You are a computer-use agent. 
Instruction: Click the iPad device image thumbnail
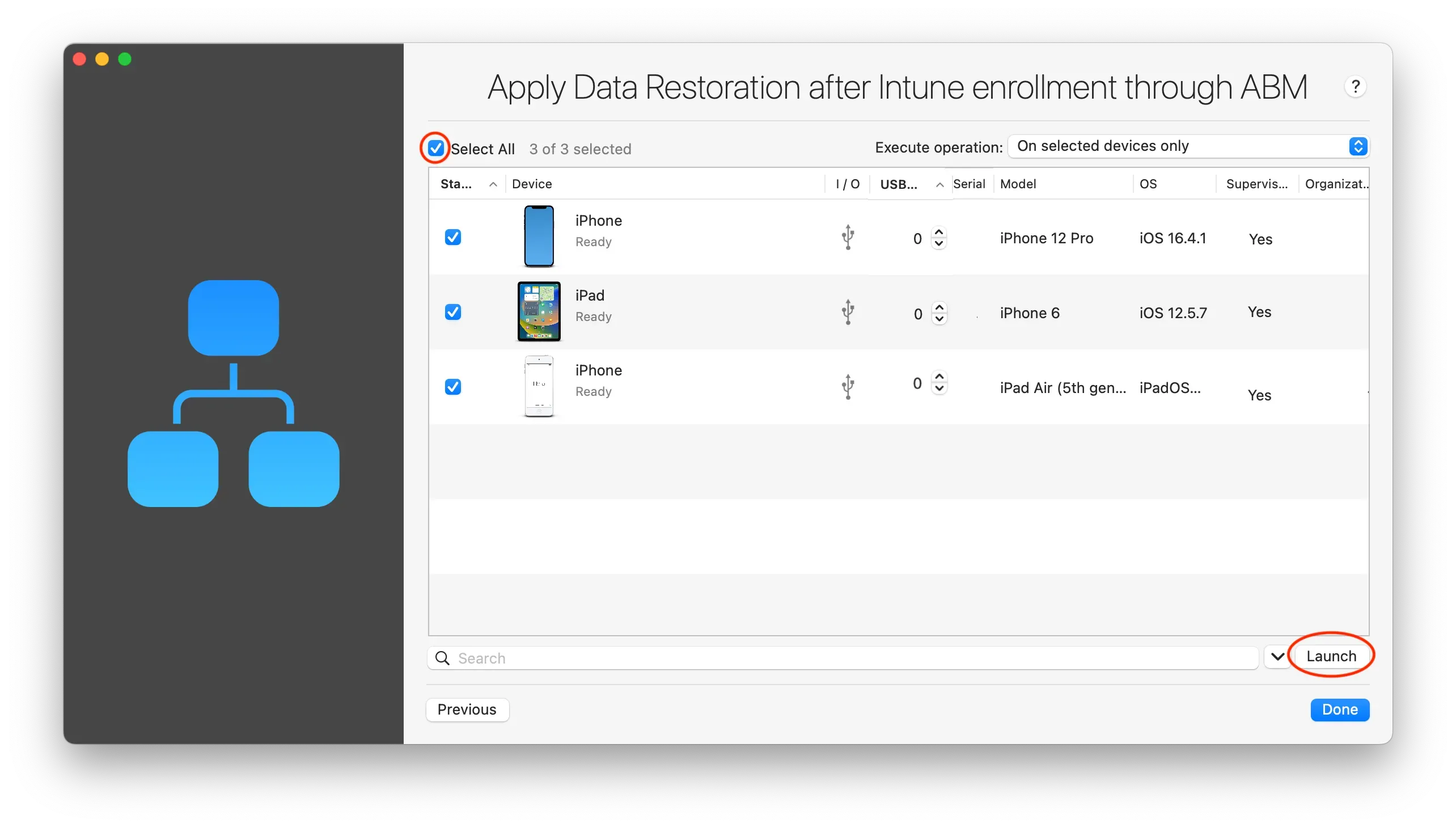[539, 311]
